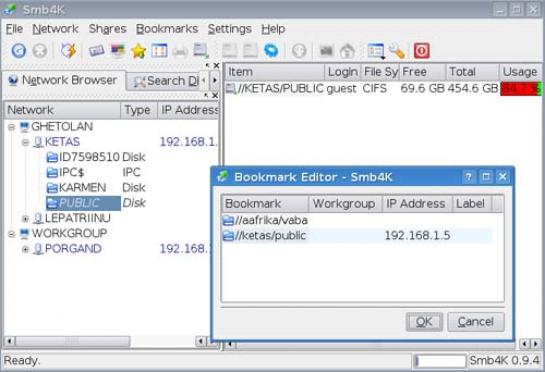The height and width of the screenshot is (372, 545).
Task: Expand the PORGAND host node
Action: point(25,249)
